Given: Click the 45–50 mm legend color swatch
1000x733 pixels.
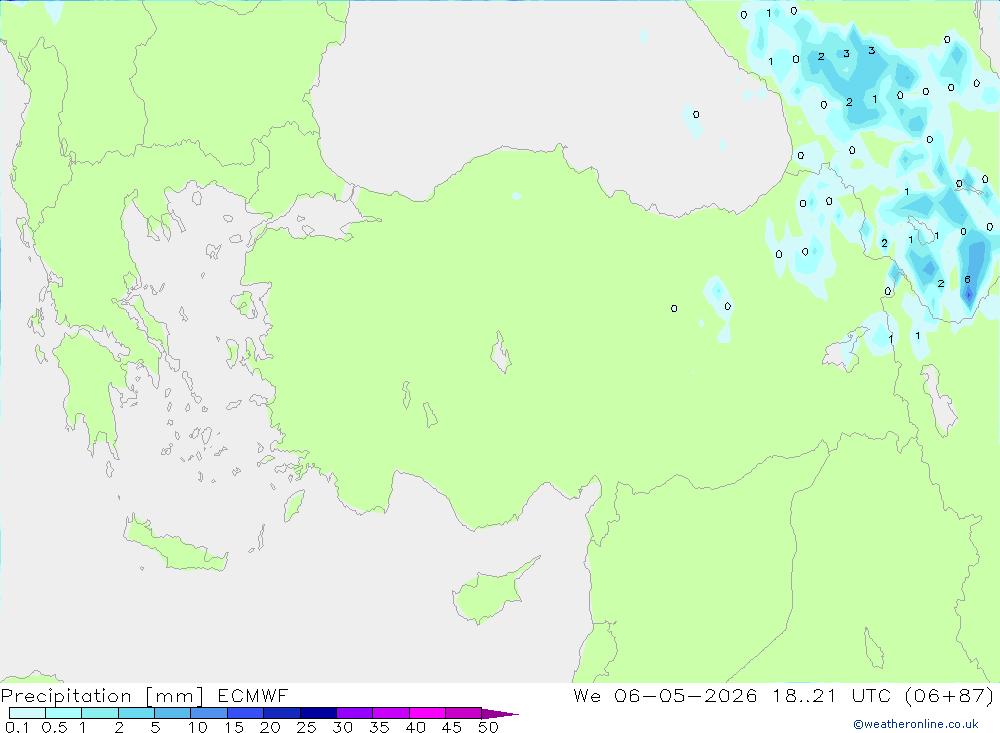Looking at the screenshot, I should [x=464, y=713].
